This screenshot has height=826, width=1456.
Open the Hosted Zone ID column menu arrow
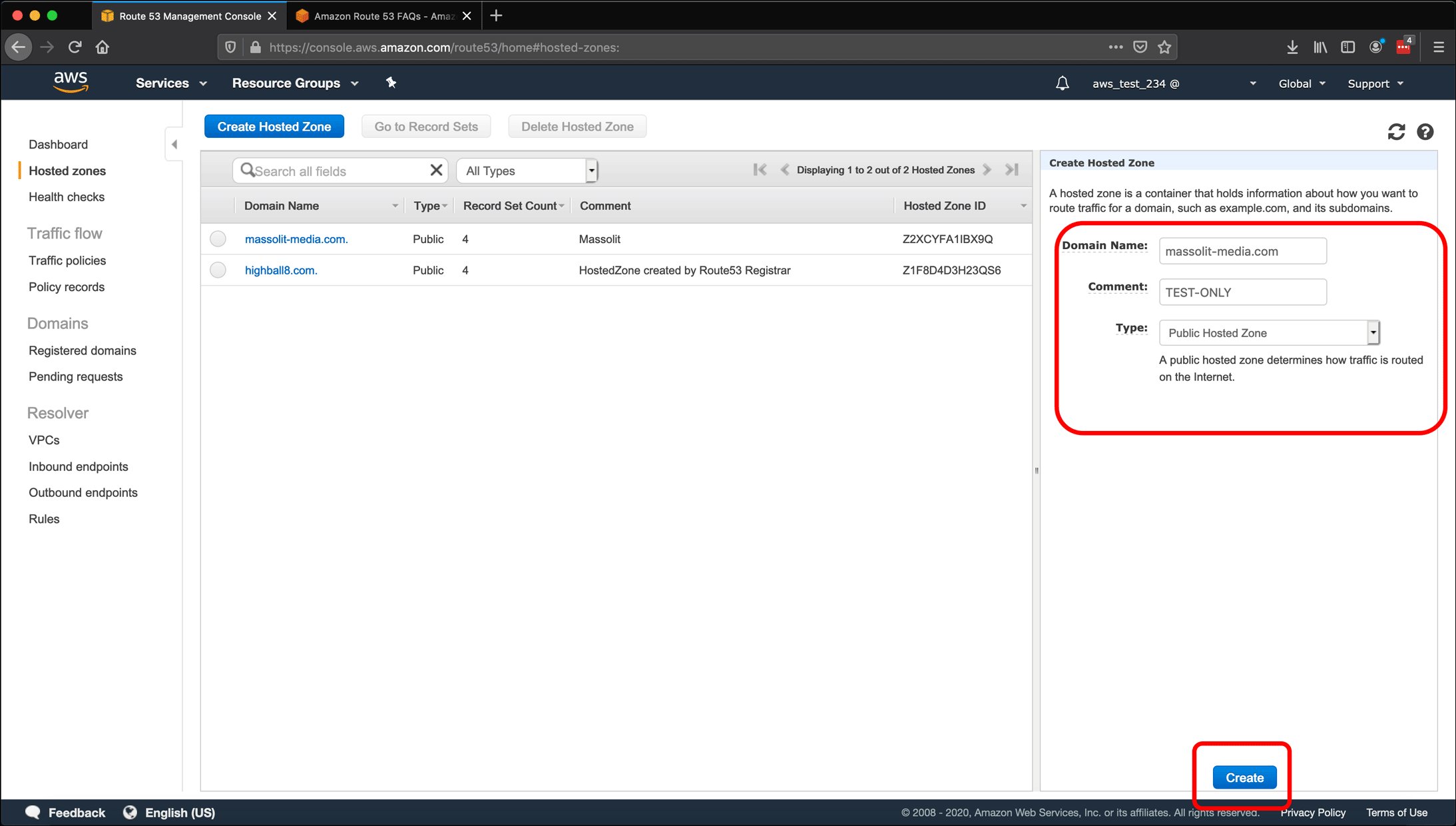(x=1023, y=206)
